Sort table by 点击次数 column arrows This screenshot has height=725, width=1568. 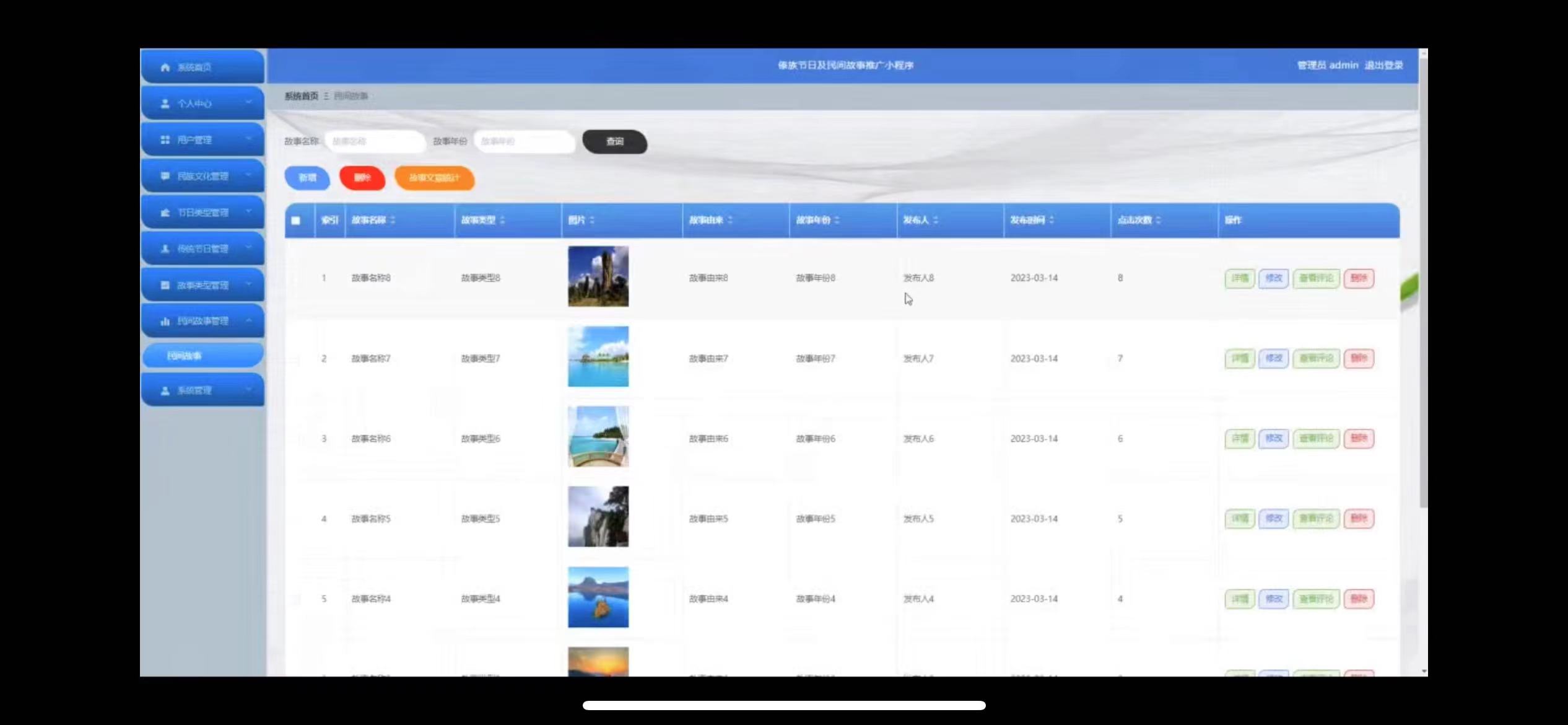(1158, 220)
